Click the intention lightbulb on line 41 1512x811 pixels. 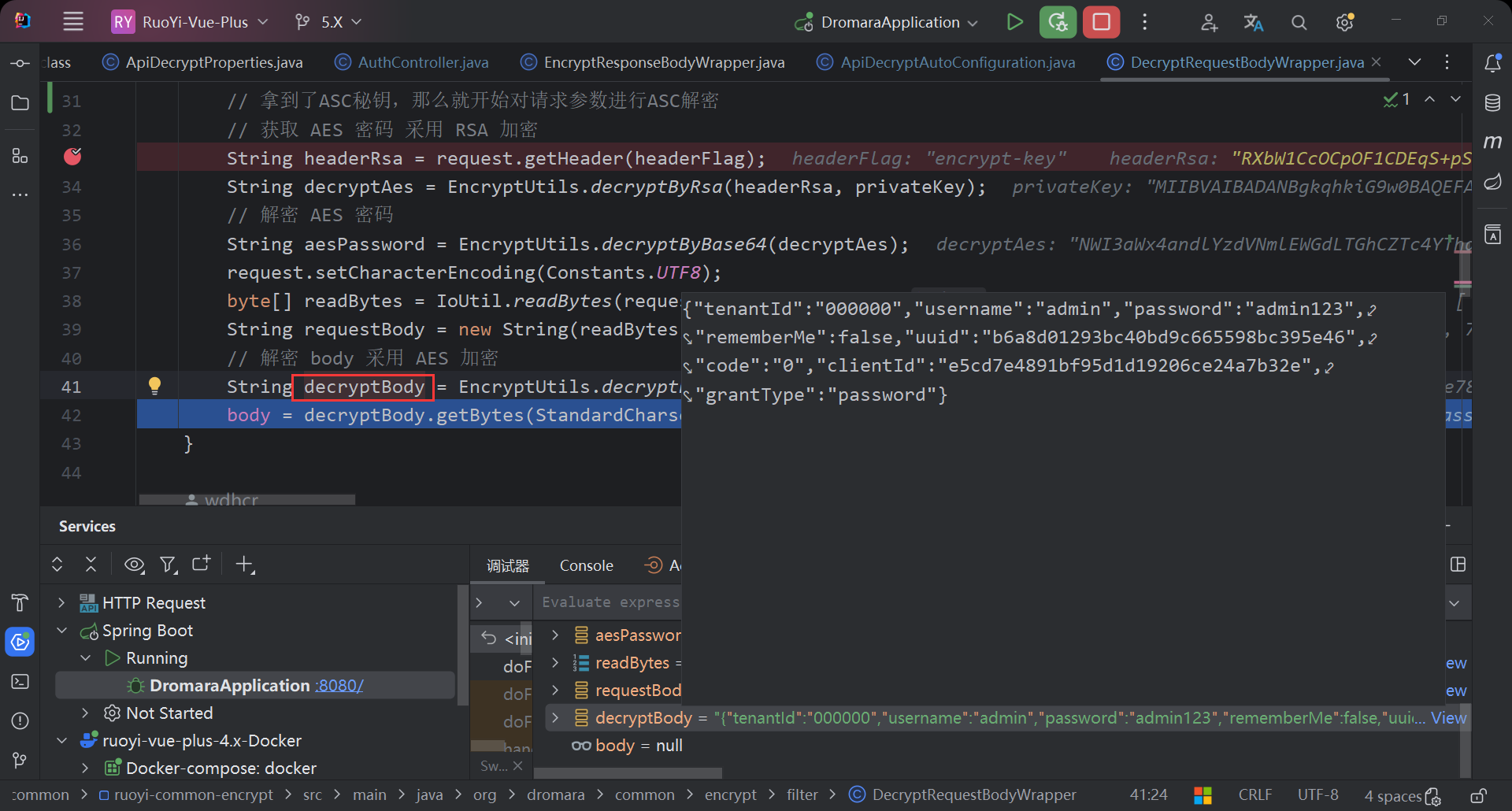pyautogui.click(x=154, y=386)
